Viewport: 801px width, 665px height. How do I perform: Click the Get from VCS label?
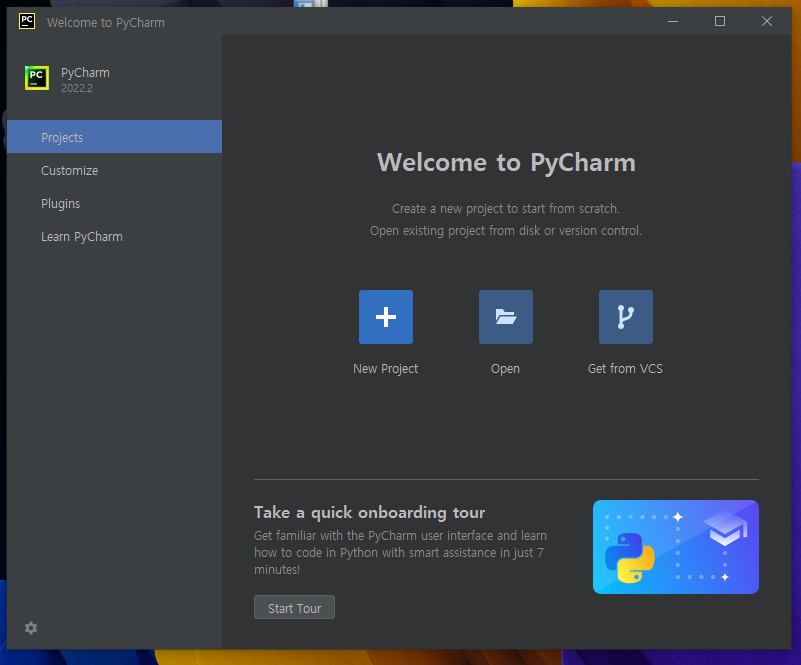point(625,369)
